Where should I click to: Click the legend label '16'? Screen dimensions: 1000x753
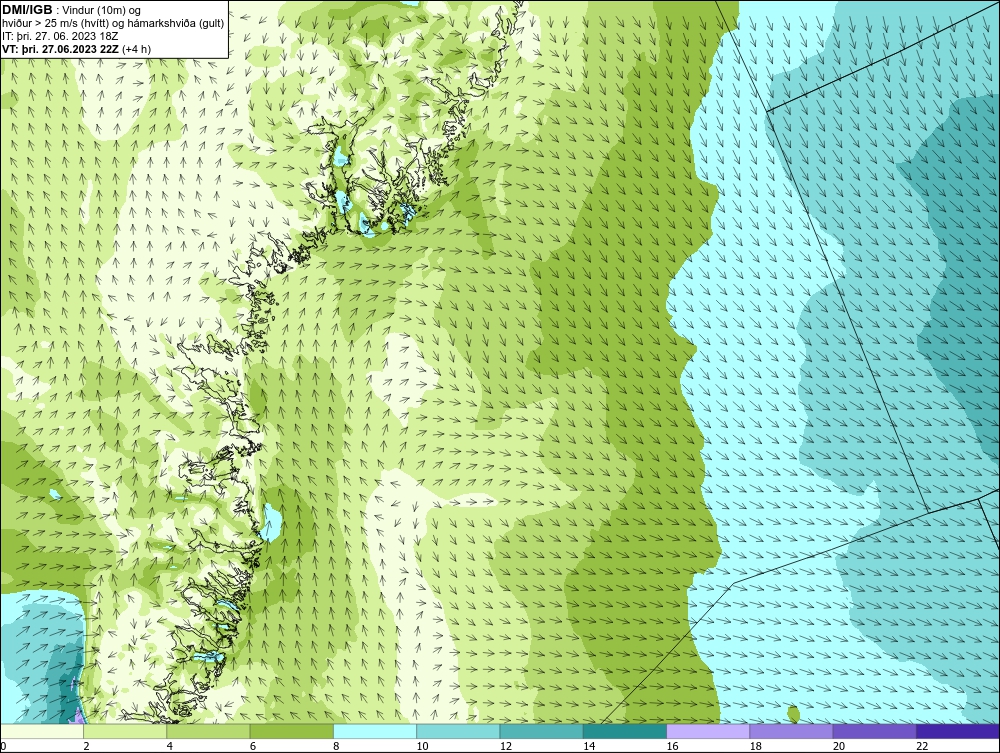click(x=673, y=747)
